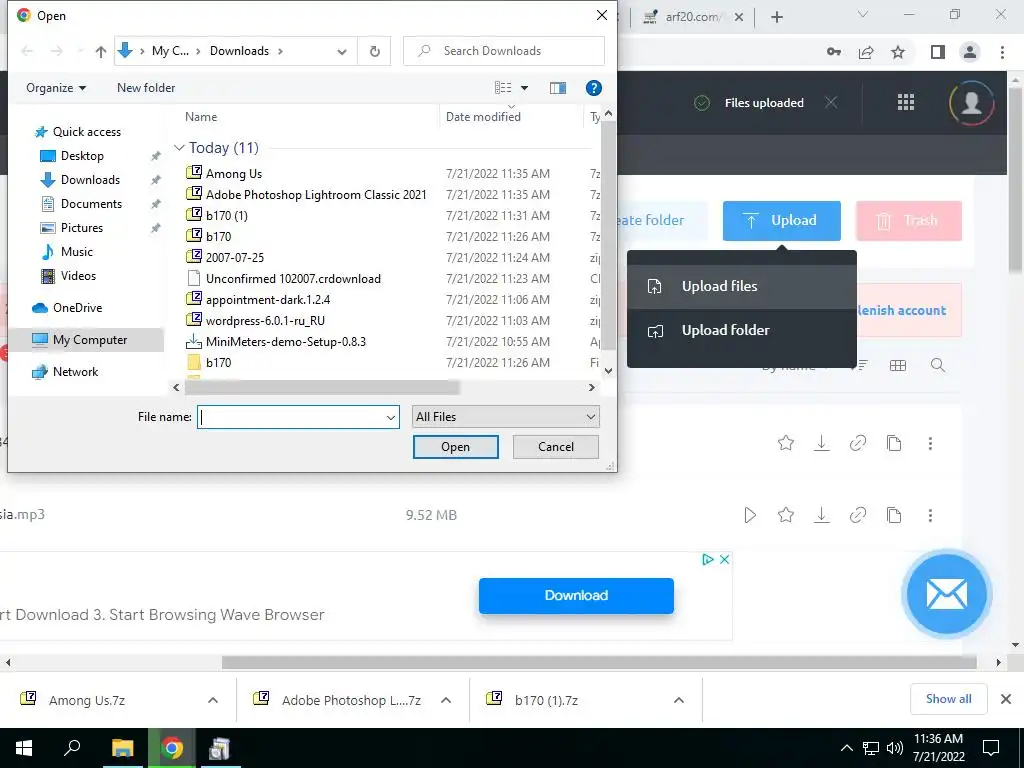1024x768 pixels.
Task: Click the Trash button on webpage
Action: pyautogui.click(x=908, y=221)
